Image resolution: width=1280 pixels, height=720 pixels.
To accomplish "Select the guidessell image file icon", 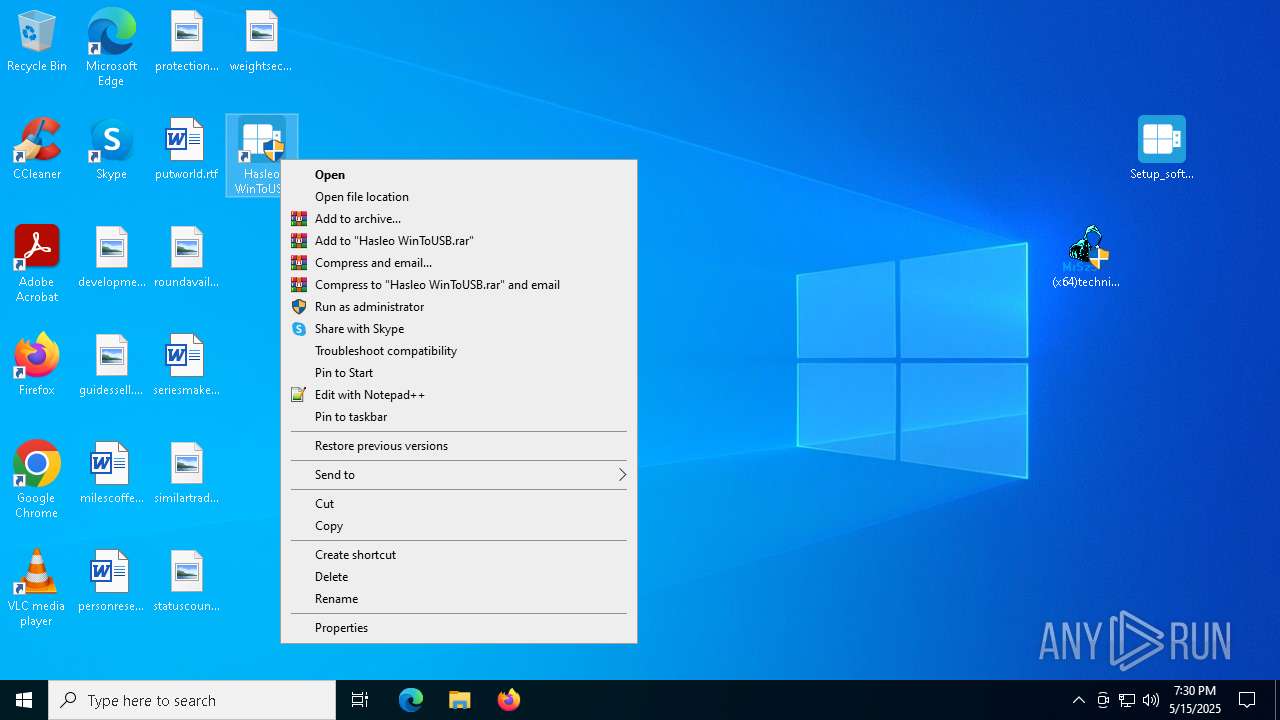I will 111,366.
